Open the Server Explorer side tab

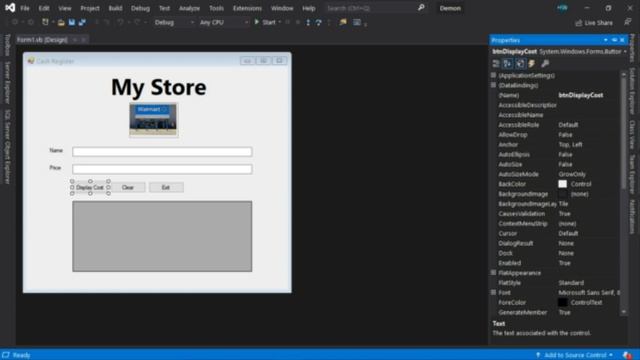pos(7,82)
